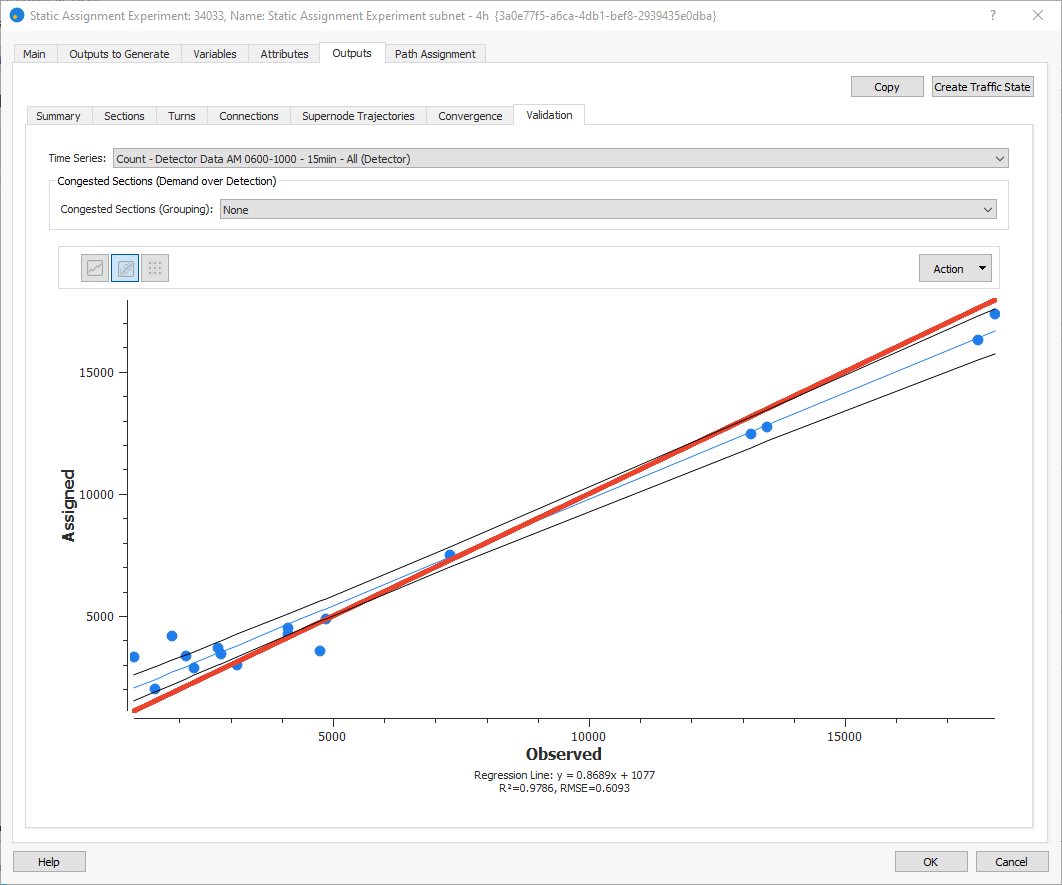Screen dimensions: 1062x885
Task: Open the Time Series dropdown
Action: (x=560, y=158)
